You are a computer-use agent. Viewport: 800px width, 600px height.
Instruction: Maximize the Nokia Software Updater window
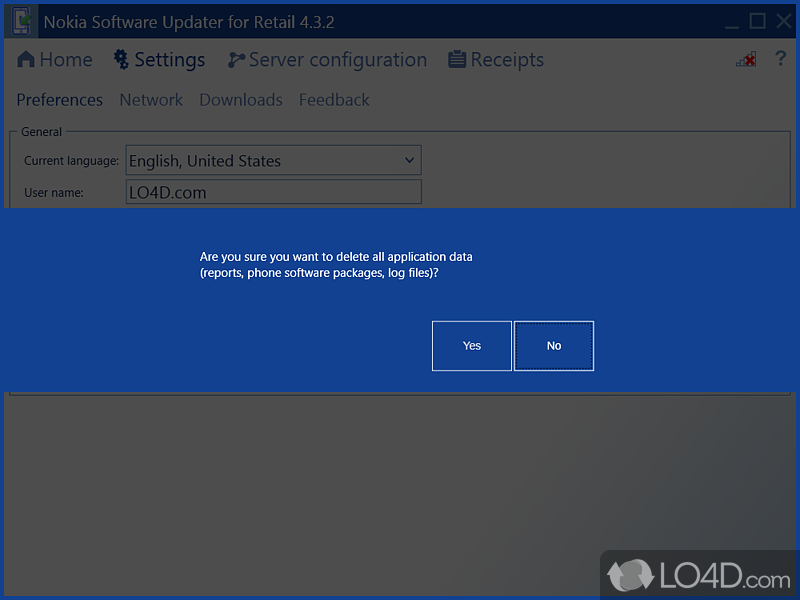click(757, 21)
